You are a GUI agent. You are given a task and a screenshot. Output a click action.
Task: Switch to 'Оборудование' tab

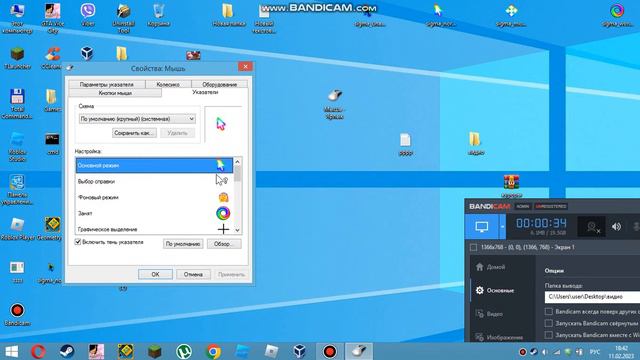[220, 84]
